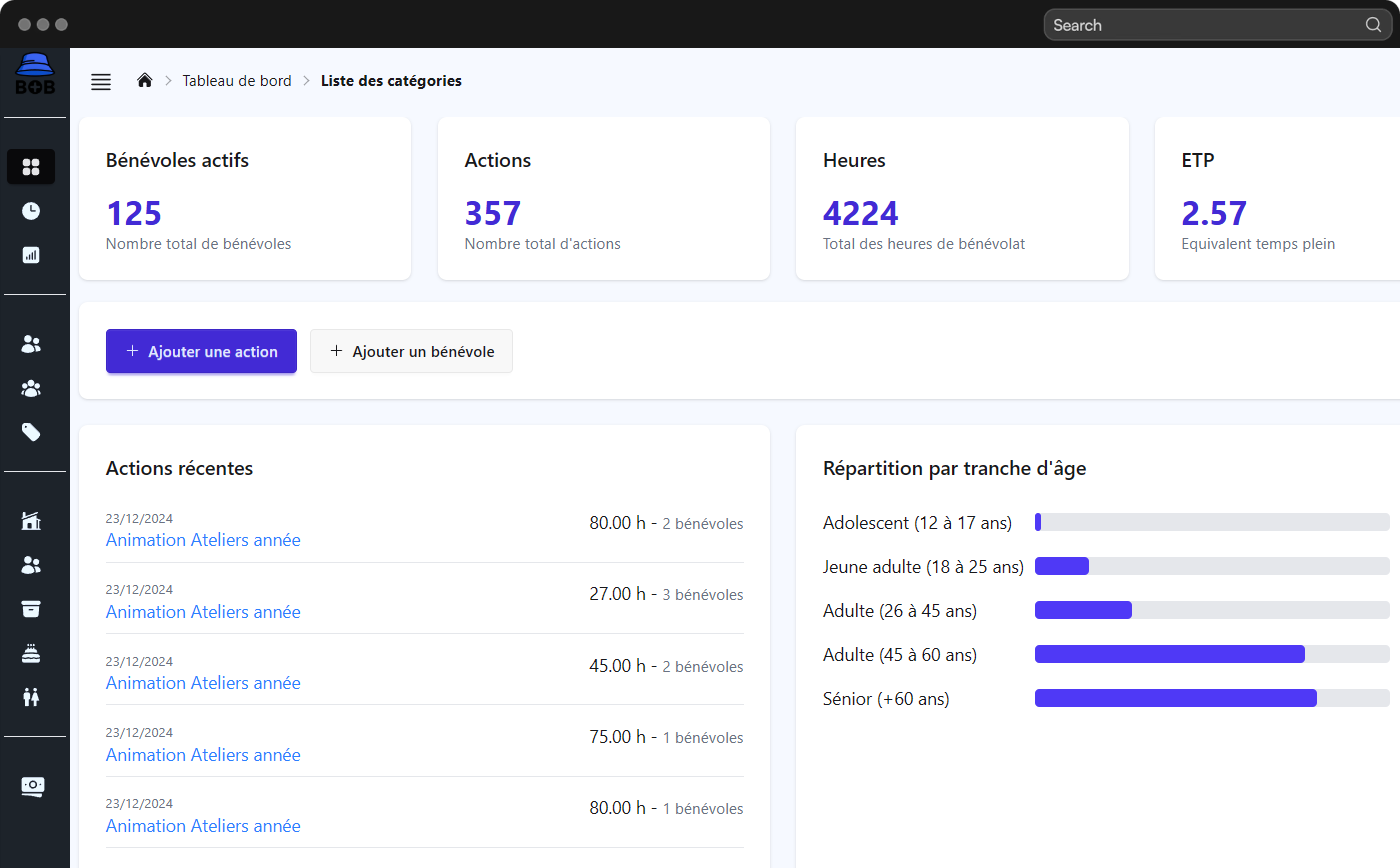
Task: Open the tag icon for categories
Action: click(31, 432)
